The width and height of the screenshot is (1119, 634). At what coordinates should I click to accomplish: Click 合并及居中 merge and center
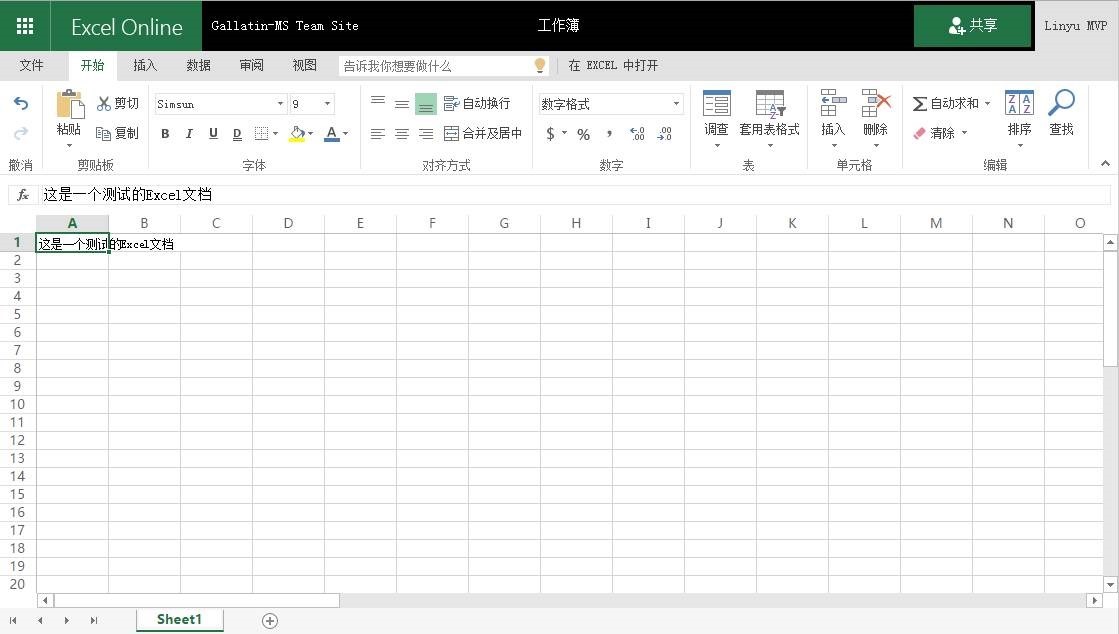[483, 134]
